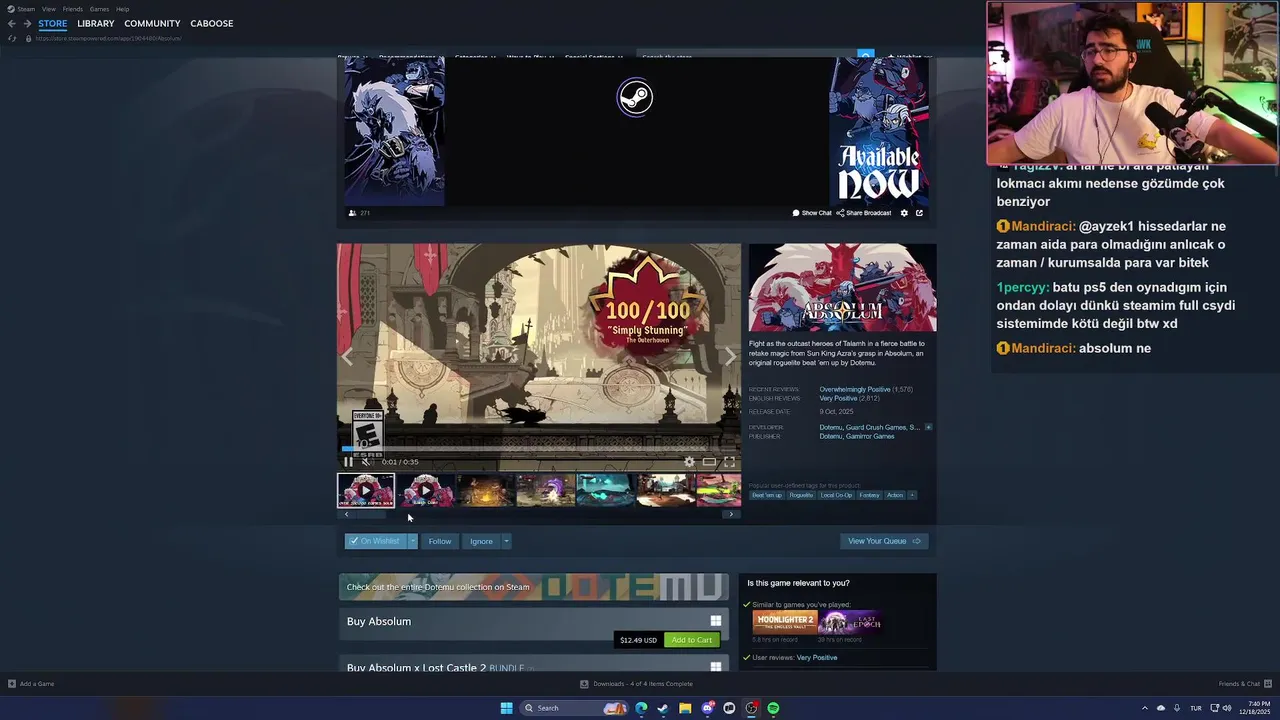This screenshot has width=1280, height=720.
Task: Unmute the trailer audio
Action: [x=366, y=462]
